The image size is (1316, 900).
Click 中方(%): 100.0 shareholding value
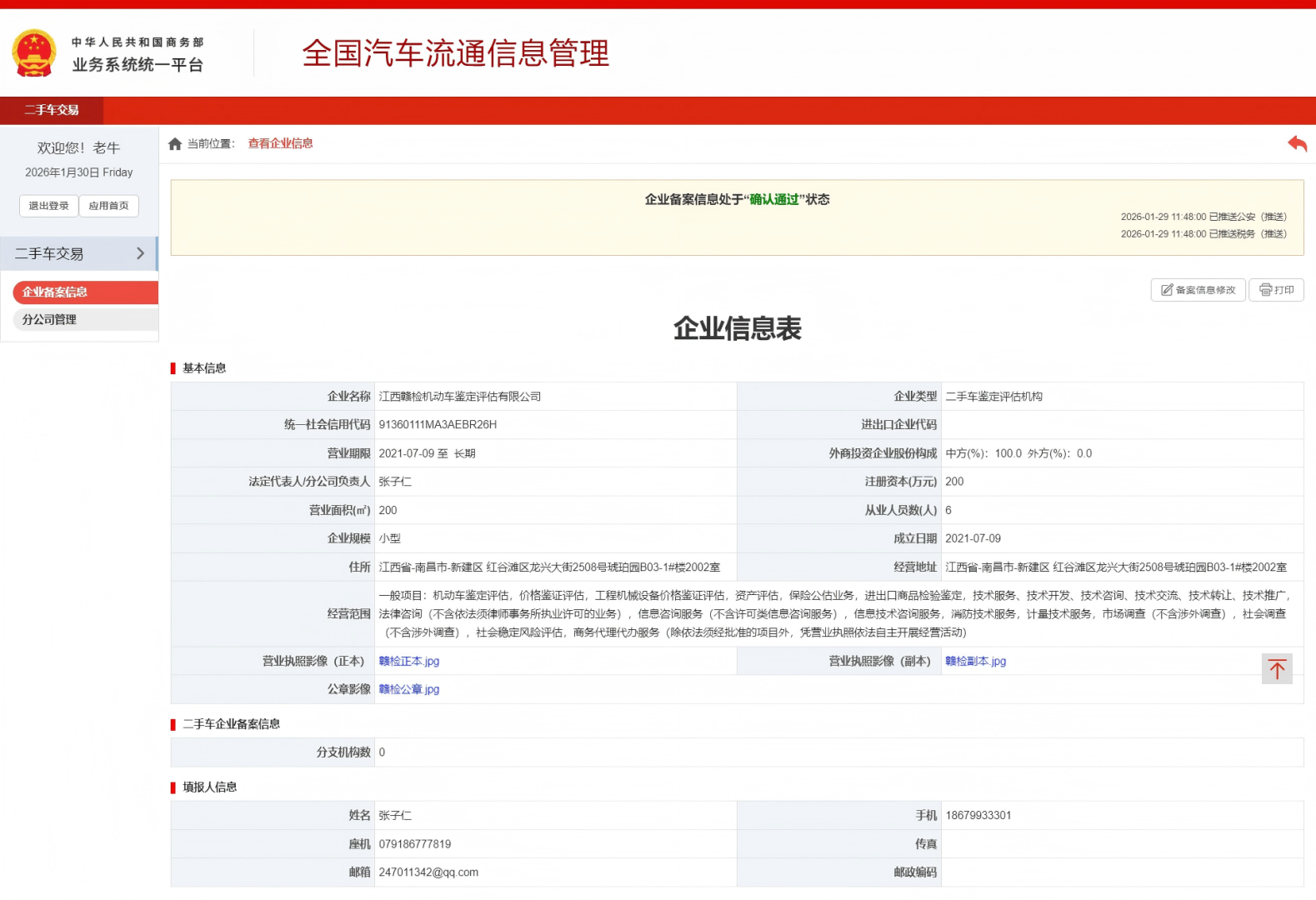click(x=983, y=453)
